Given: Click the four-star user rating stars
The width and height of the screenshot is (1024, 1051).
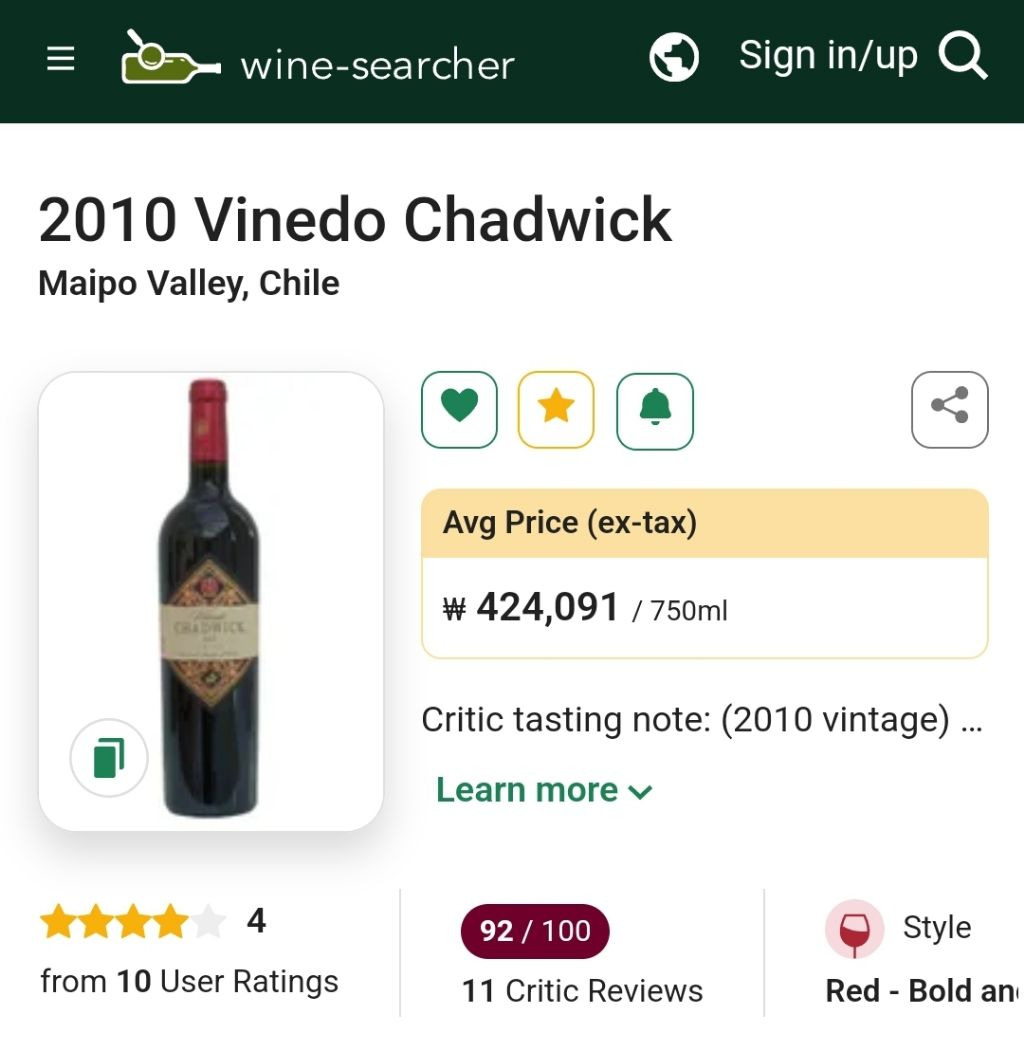Looking at the screenshot, I should 132,922.
